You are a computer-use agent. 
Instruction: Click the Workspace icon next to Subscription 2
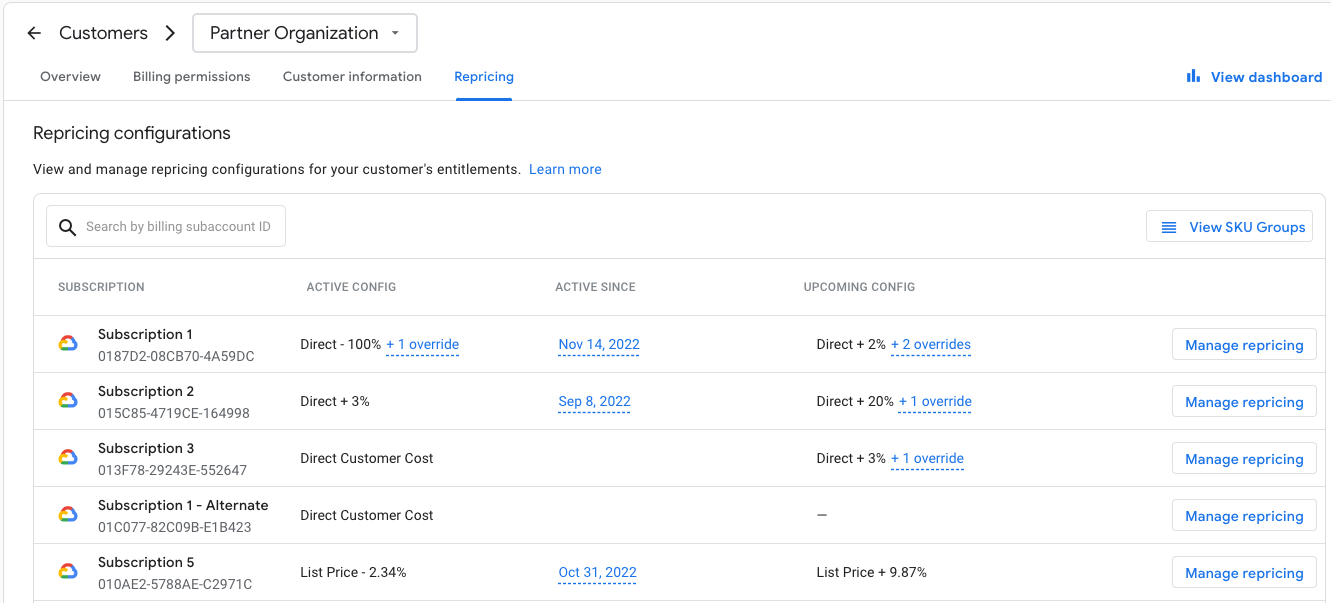tap(66, 399)
